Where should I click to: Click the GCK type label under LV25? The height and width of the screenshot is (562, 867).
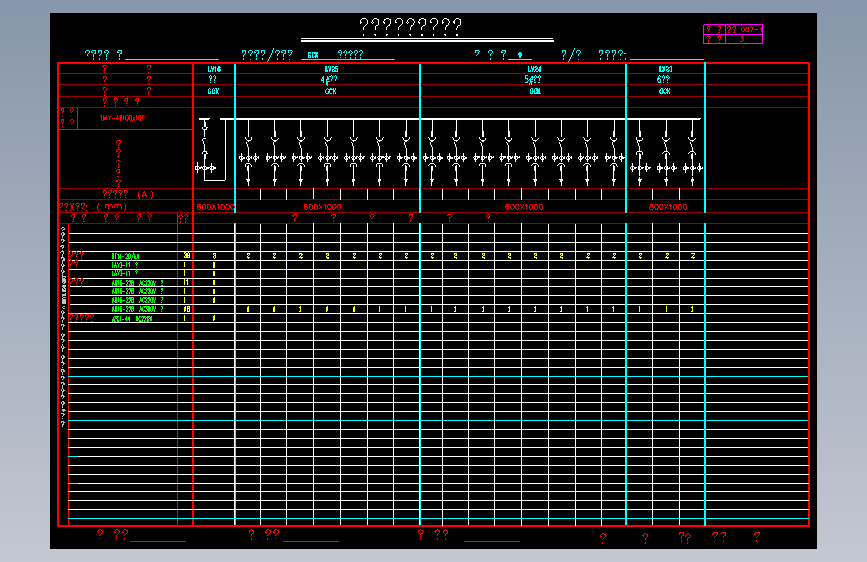(x=331, y=91)
